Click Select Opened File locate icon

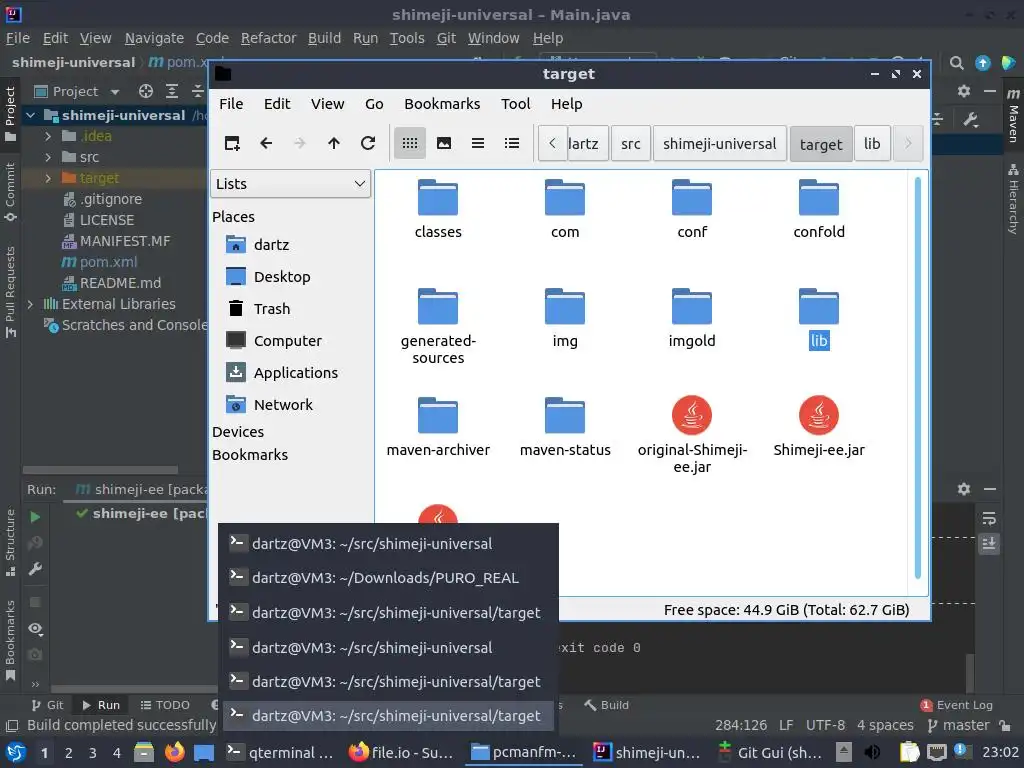coord(146,91)
